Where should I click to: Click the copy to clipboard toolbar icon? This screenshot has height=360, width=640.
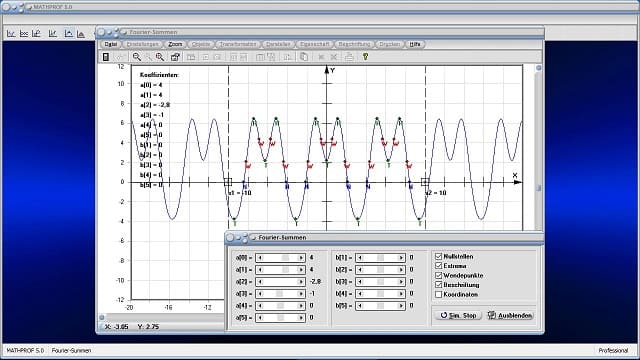[x=304, y=57]
